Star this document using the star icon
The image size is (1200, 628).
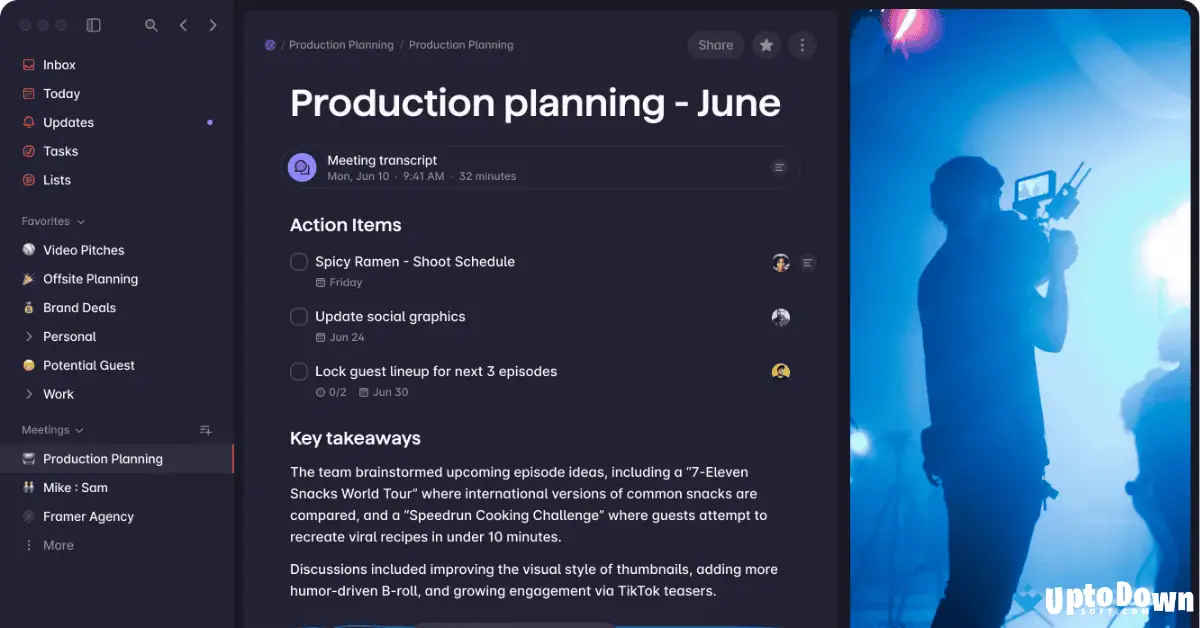[766, 45]
